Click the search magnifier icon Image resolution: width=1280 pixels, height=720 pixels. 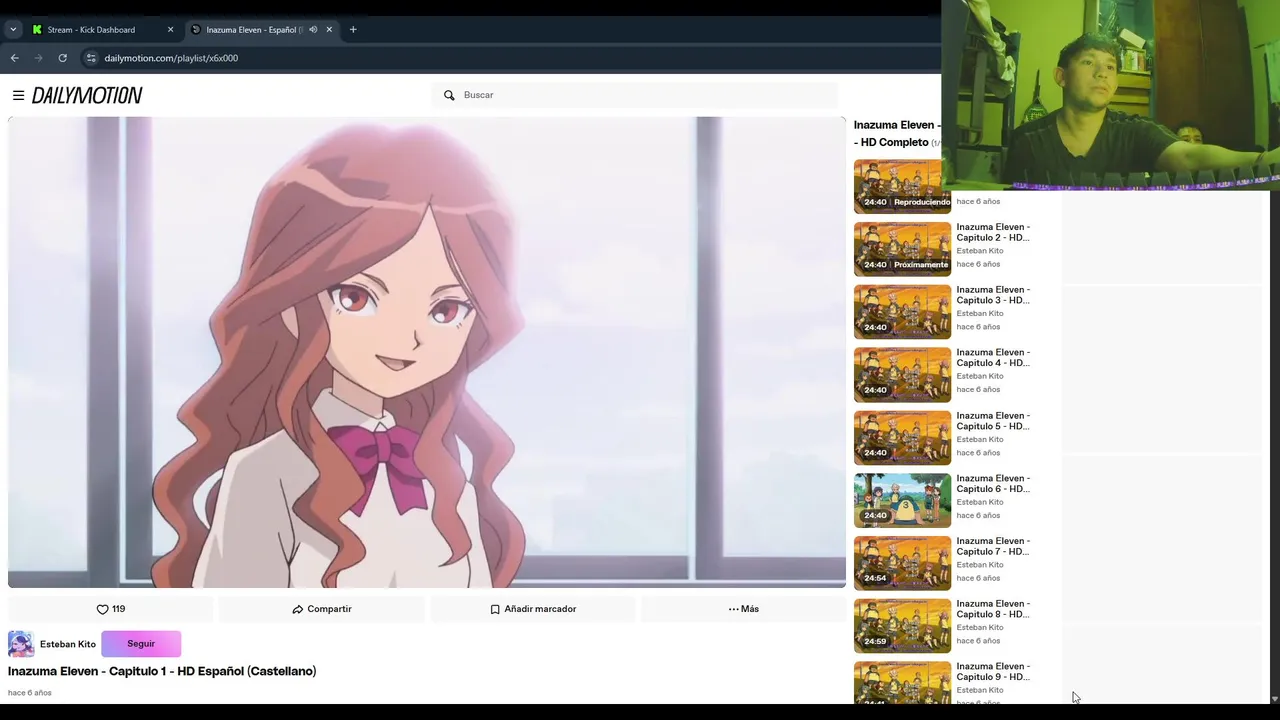pyautogui.click(x=449, y=95)
